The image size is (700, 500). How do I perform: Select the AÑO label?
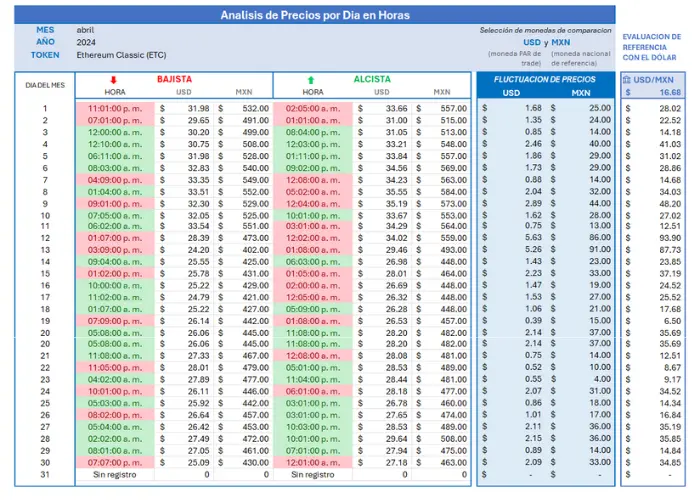click(x=45, y=42)
